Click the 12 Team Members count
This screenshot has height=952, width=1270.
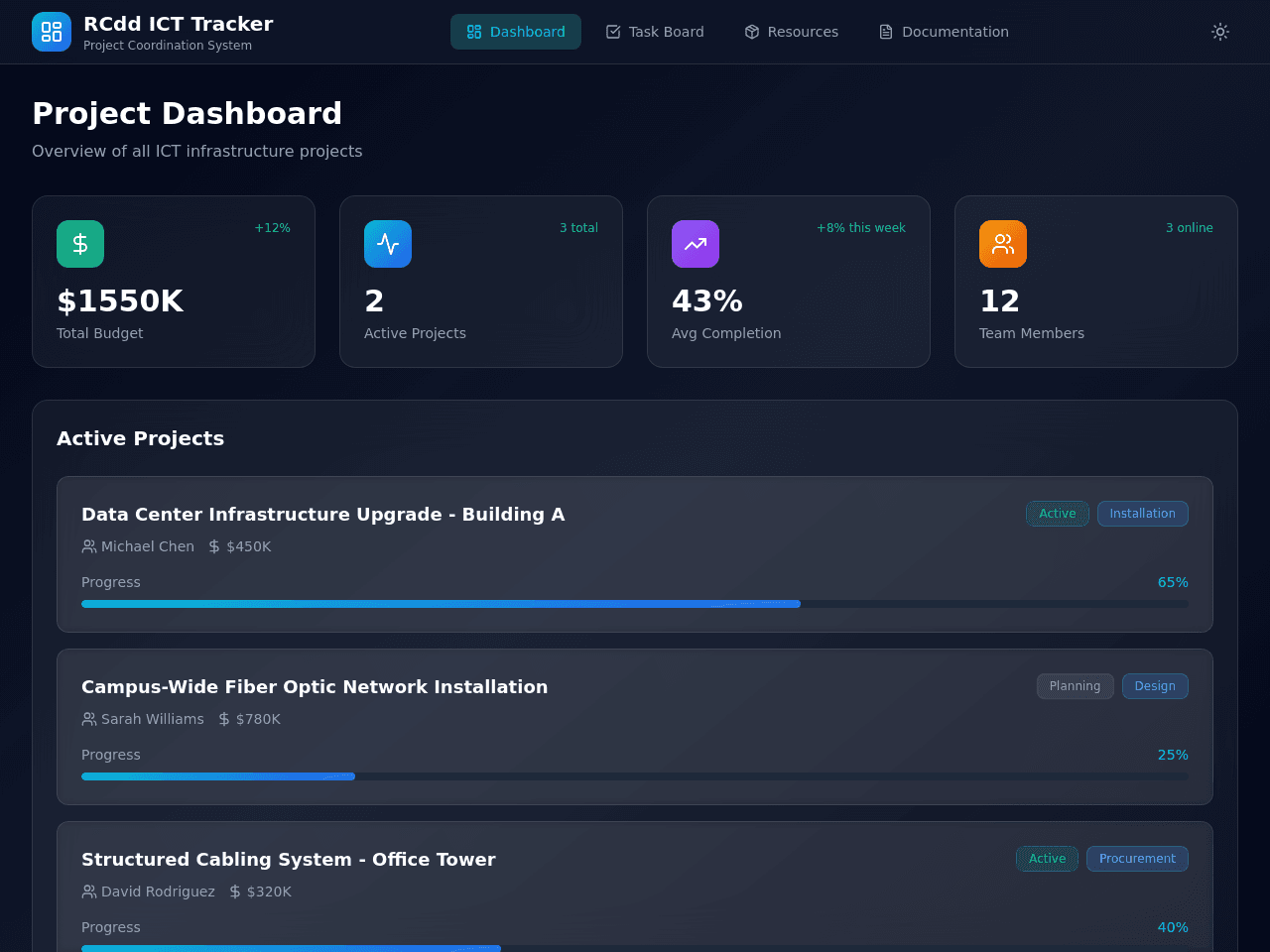point(999,300)
